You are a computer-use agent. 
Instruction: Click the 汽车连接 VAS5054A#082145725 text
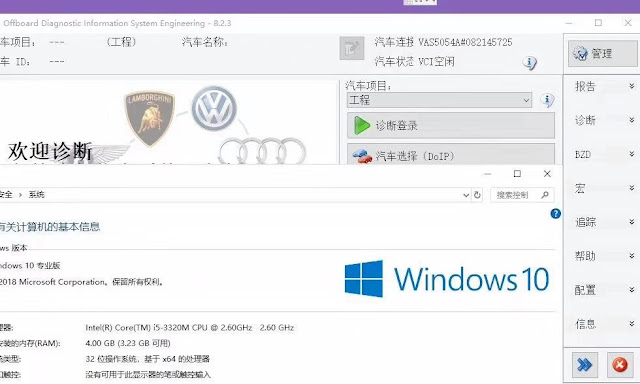(x=443, y=42)
